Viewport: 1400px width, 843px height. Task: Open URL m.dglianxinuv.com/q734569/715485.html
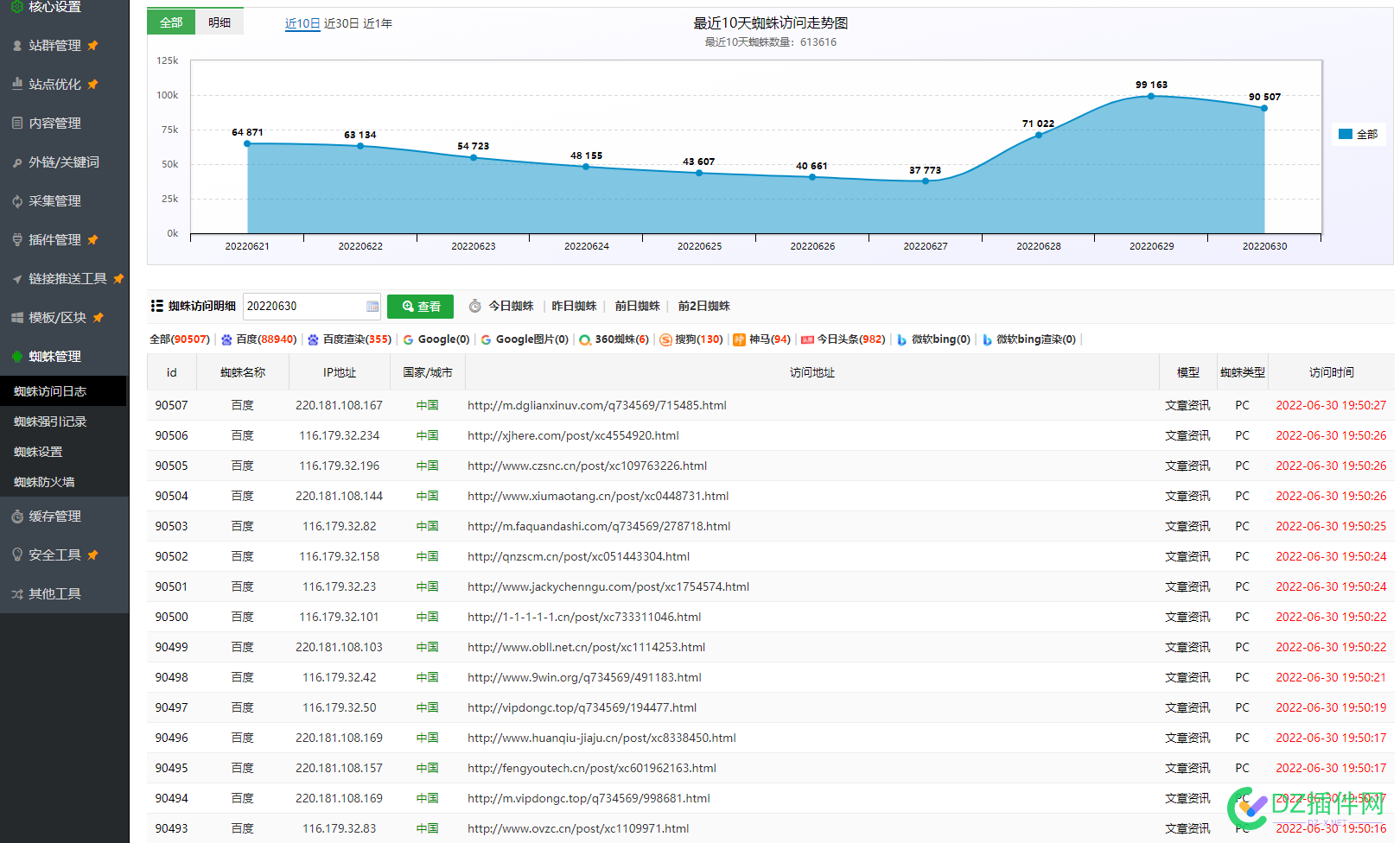(597, 405)
